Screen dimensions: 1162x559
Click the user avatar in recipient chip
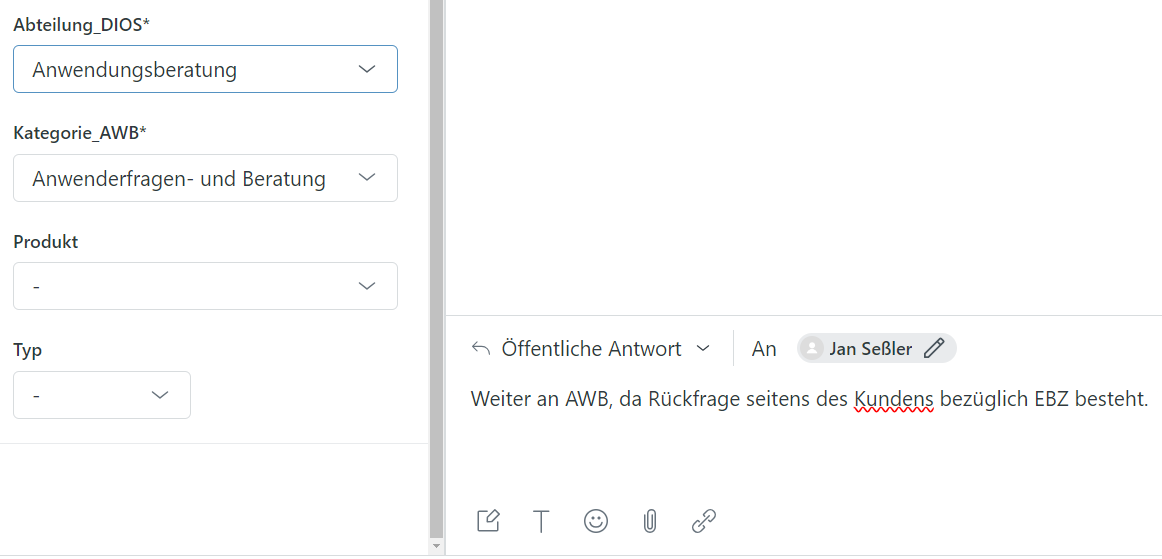(814, 348)
